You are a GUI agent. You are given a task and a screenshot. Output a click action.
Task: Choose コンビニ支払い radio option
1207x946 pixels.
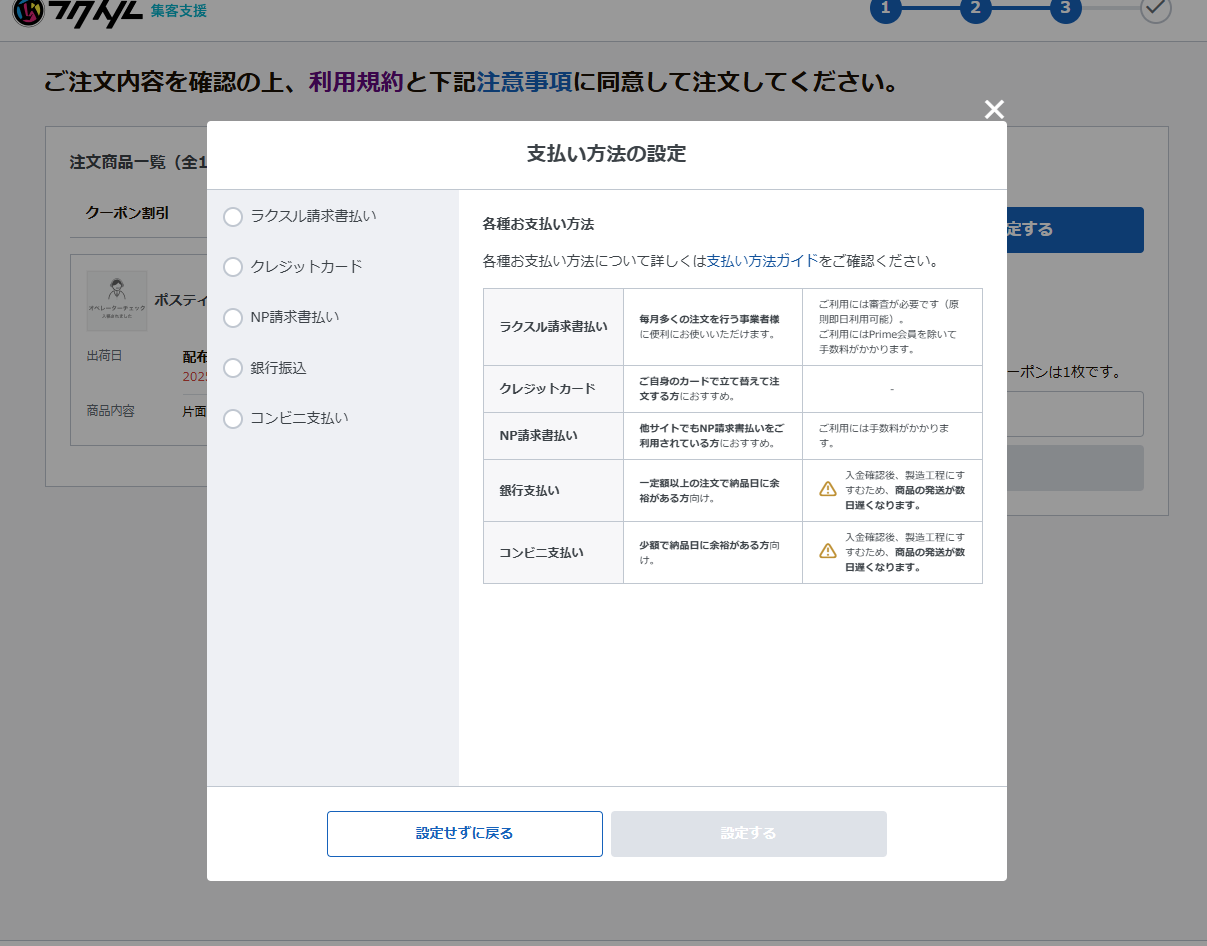click(x=233, y=419)
